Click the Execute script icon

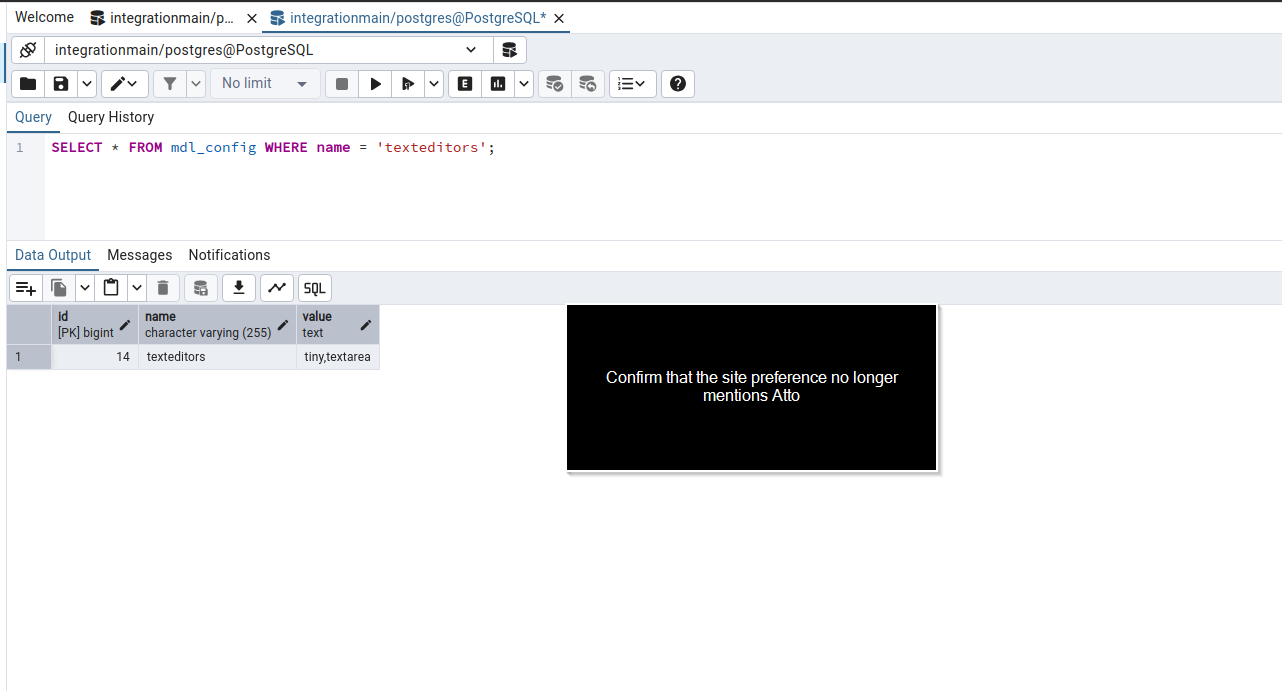408,84
